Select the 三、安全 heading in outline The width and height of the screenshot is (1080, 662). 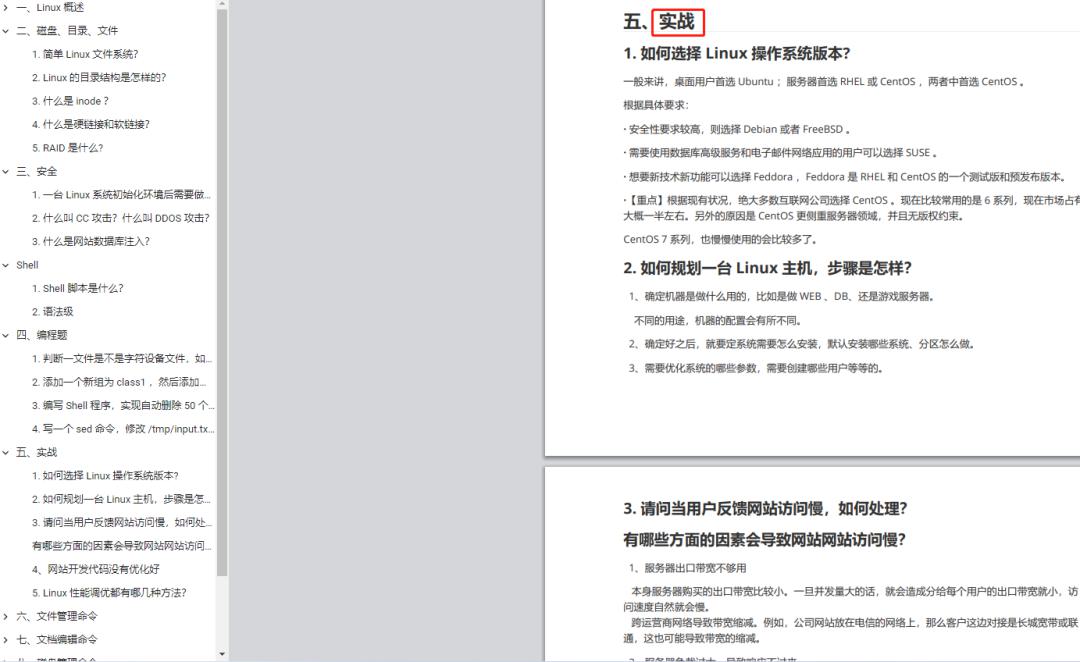(x=37, y=172)
